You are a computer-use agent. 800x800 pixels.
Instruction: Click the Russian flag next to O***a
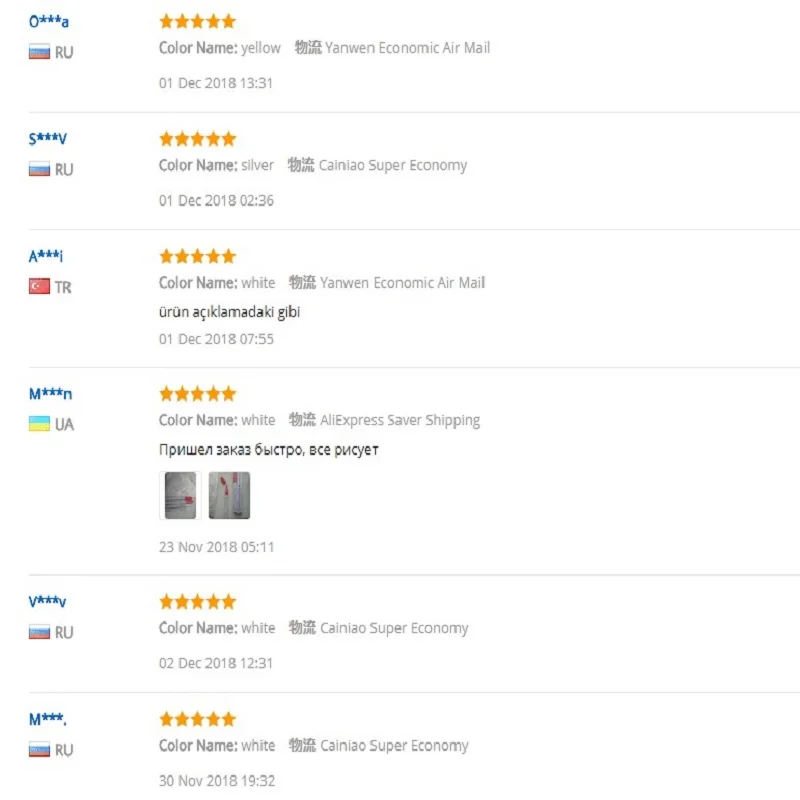click(39, 52)
